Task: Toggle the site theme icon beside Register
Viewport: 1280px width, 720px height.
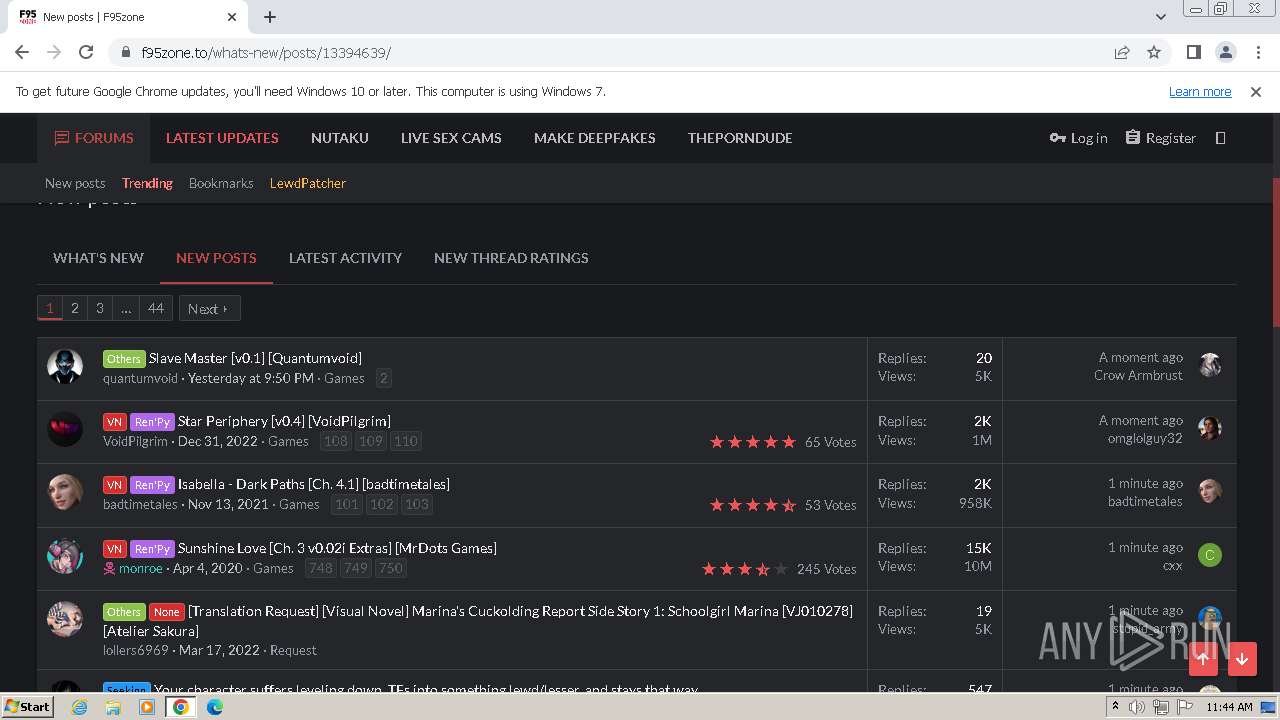Action: pos(1220,138)
